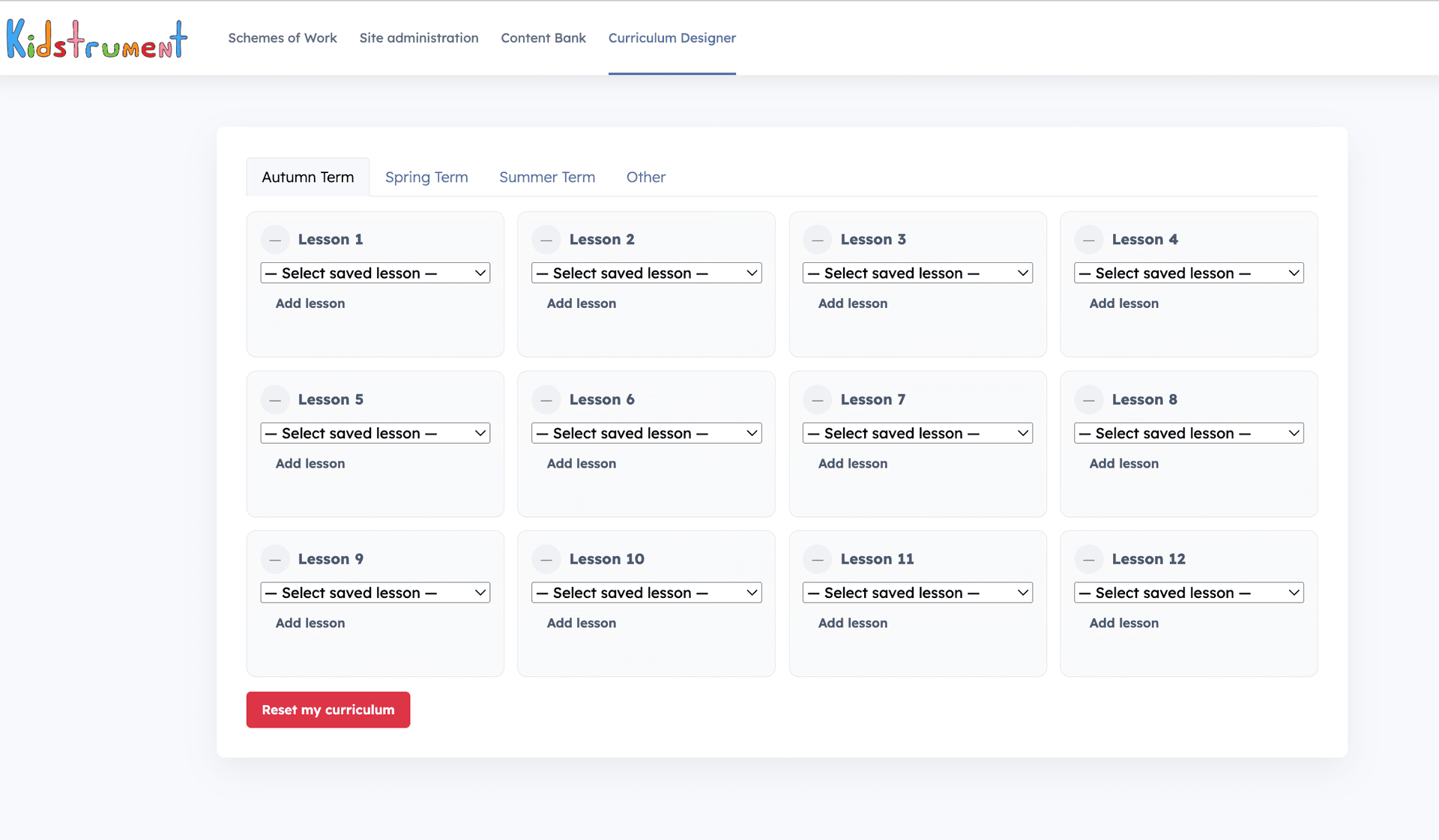Click Reset my curriculum button
The image size is (1439, 840).
point(328,710)
